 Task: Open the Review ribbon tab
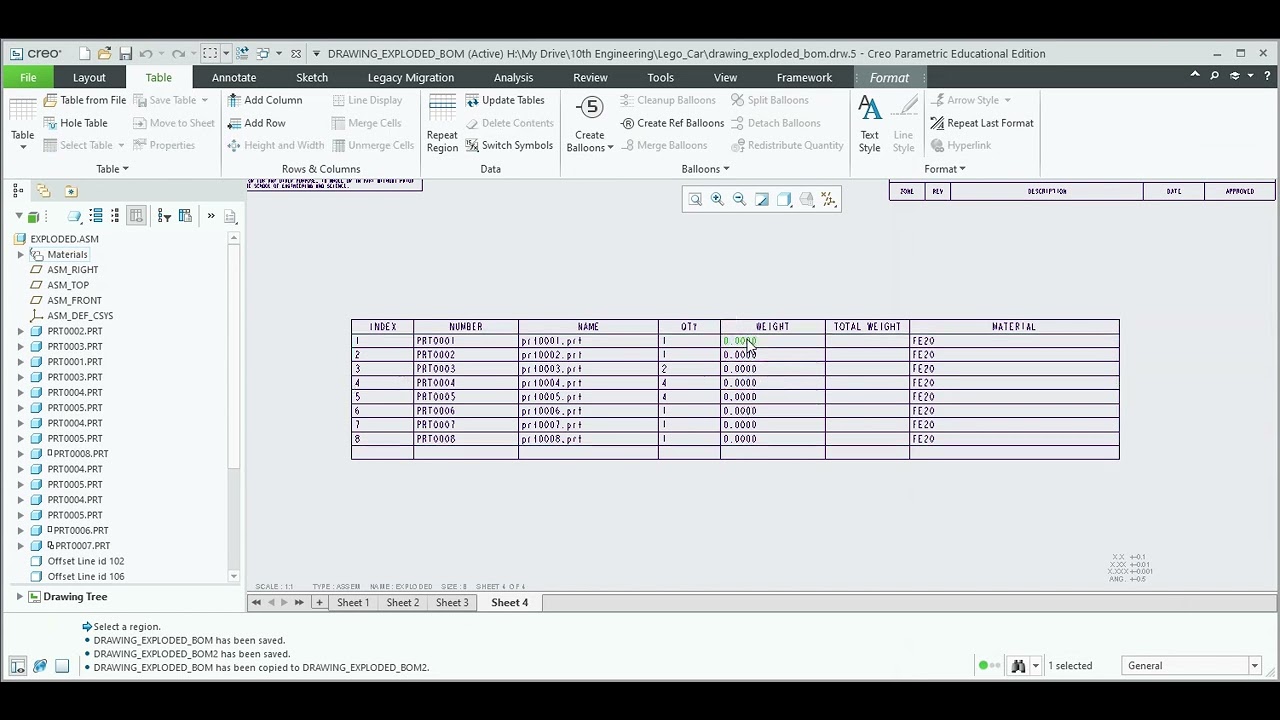tap(590, 77)
